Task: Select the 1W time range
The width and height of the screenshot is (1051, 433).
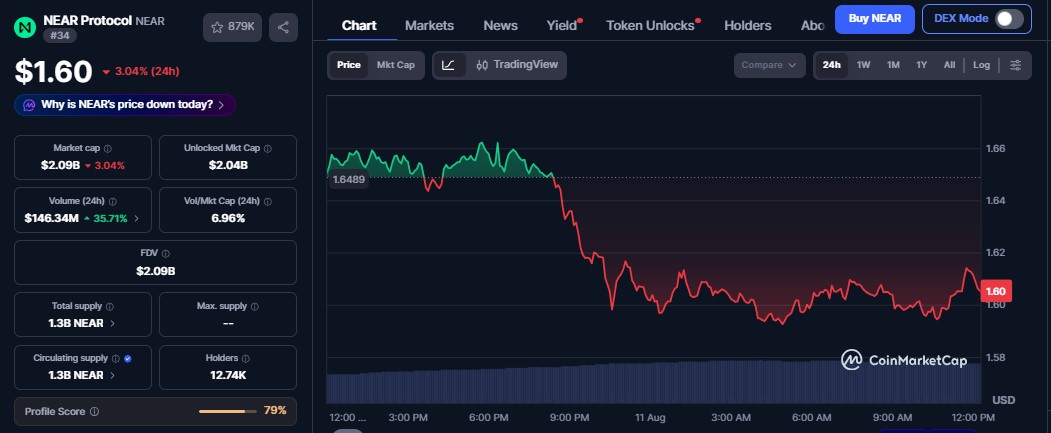Action: coord(863,65)
